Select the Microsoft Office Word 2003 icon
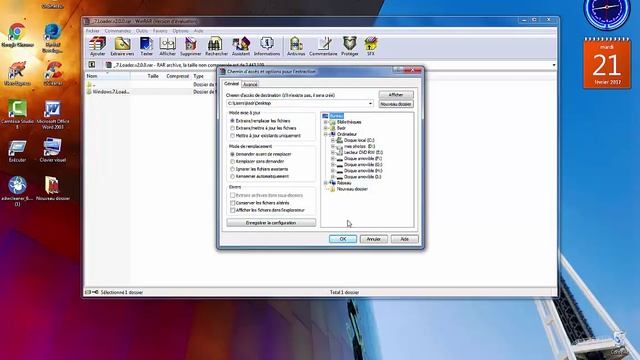The height and width of the screenshot is (360, 640). coord(53,114)
